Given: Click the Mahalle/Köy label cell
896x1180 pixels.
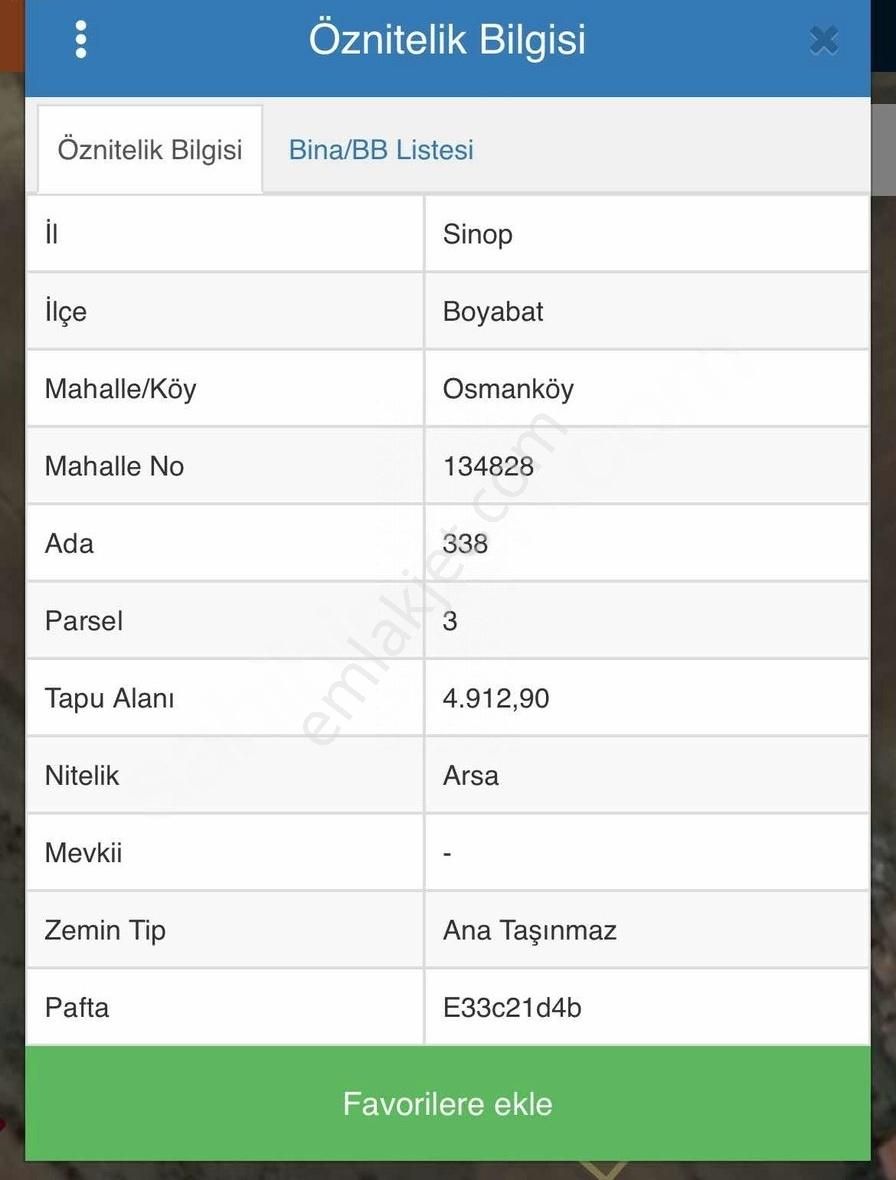Looking at the screenshot, I should click(225, 389).
